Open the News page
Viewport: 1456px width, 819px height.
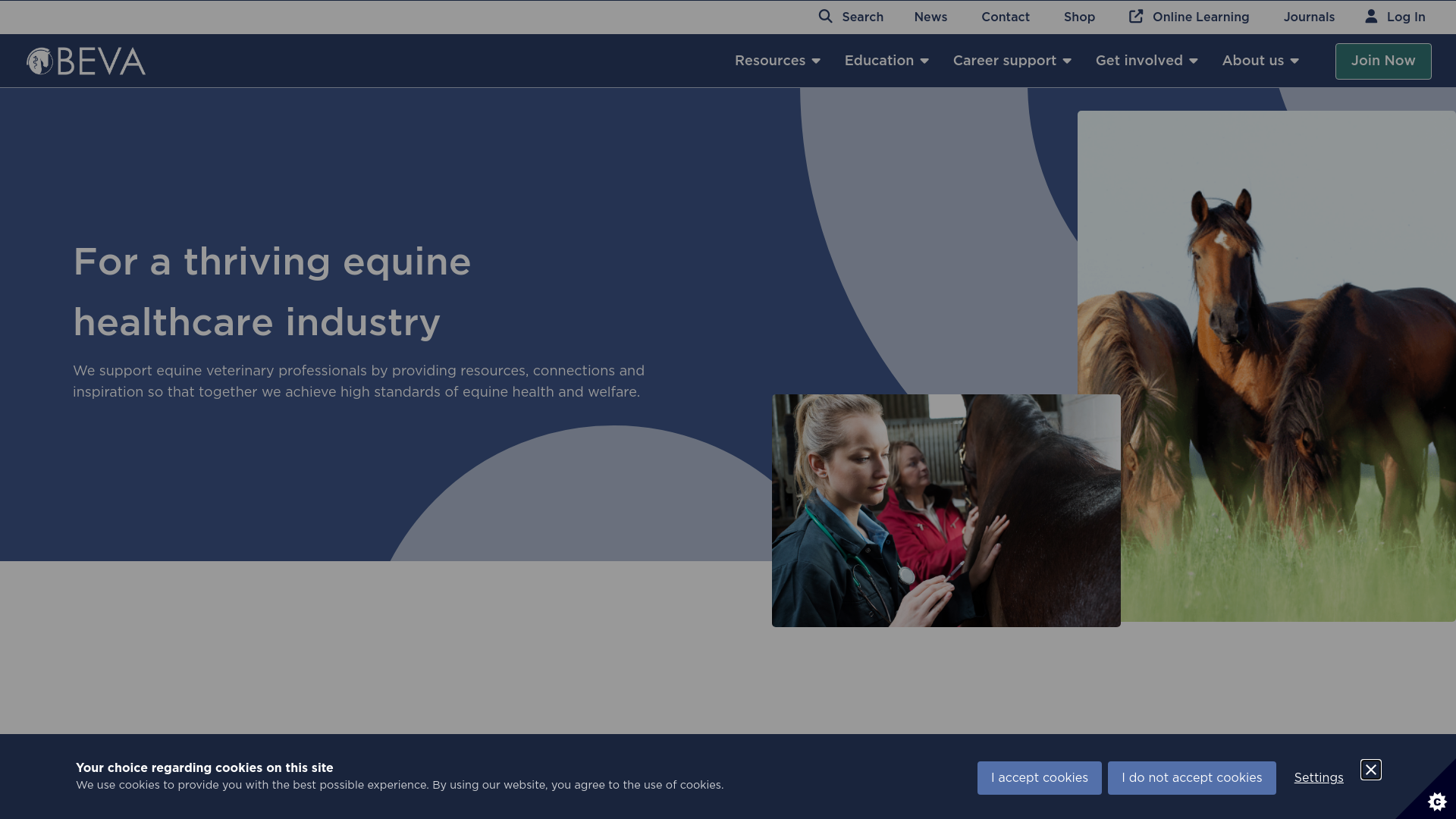tap(930, 17)
